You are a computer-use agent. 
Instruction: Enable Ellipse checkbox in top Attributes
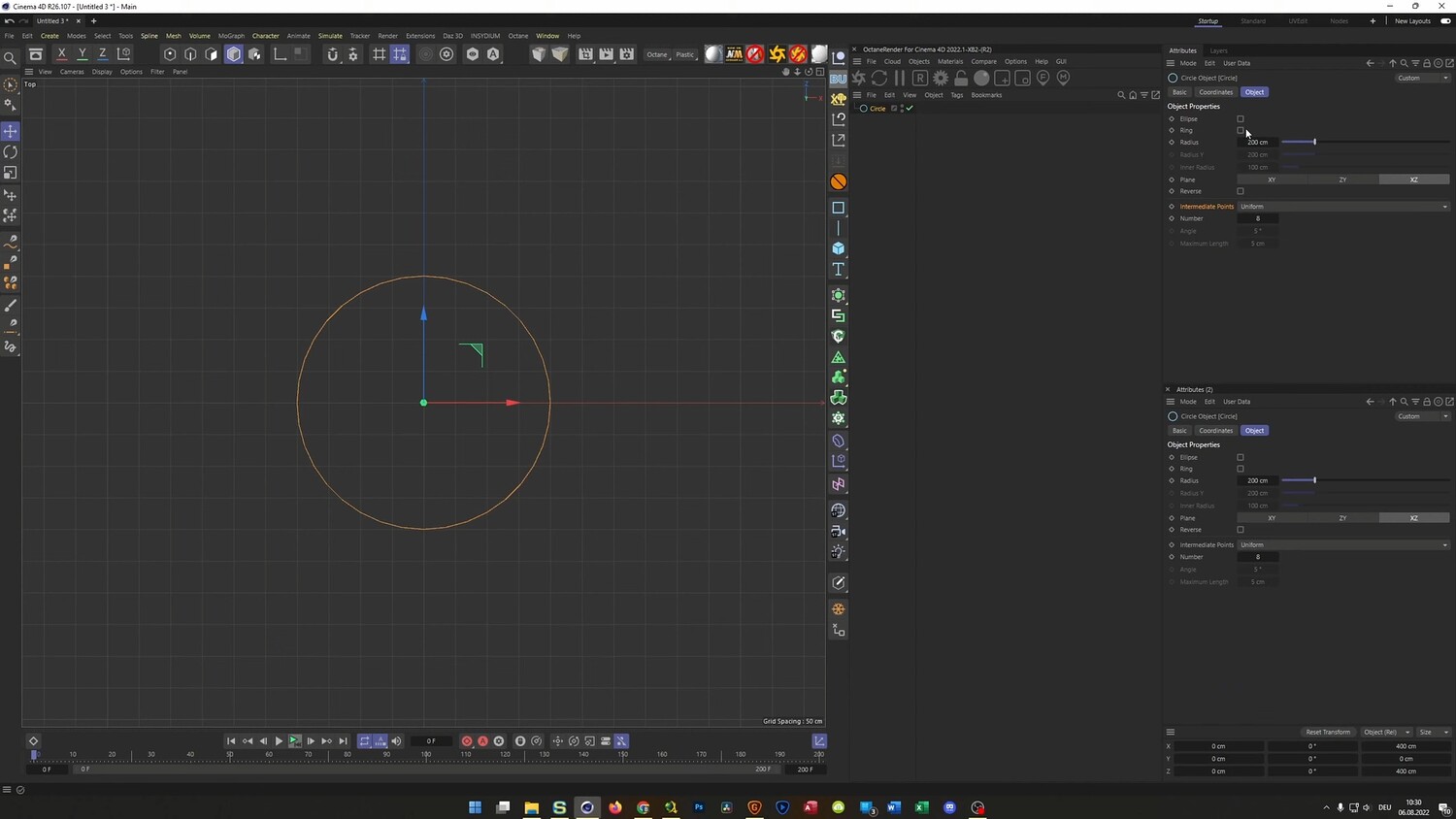1241,119
